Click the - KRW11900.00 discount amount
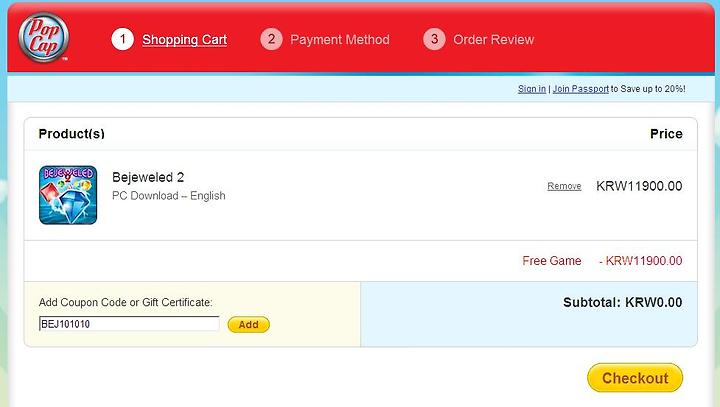Image resolution: width=720 pixels, height=407 pixels. click(641, 261)
